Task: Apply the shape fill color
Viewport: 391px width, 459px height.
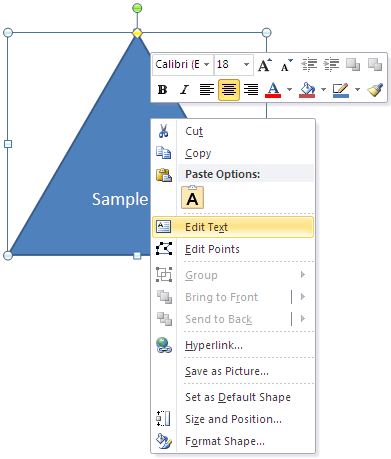Action: tap(307, 90)
